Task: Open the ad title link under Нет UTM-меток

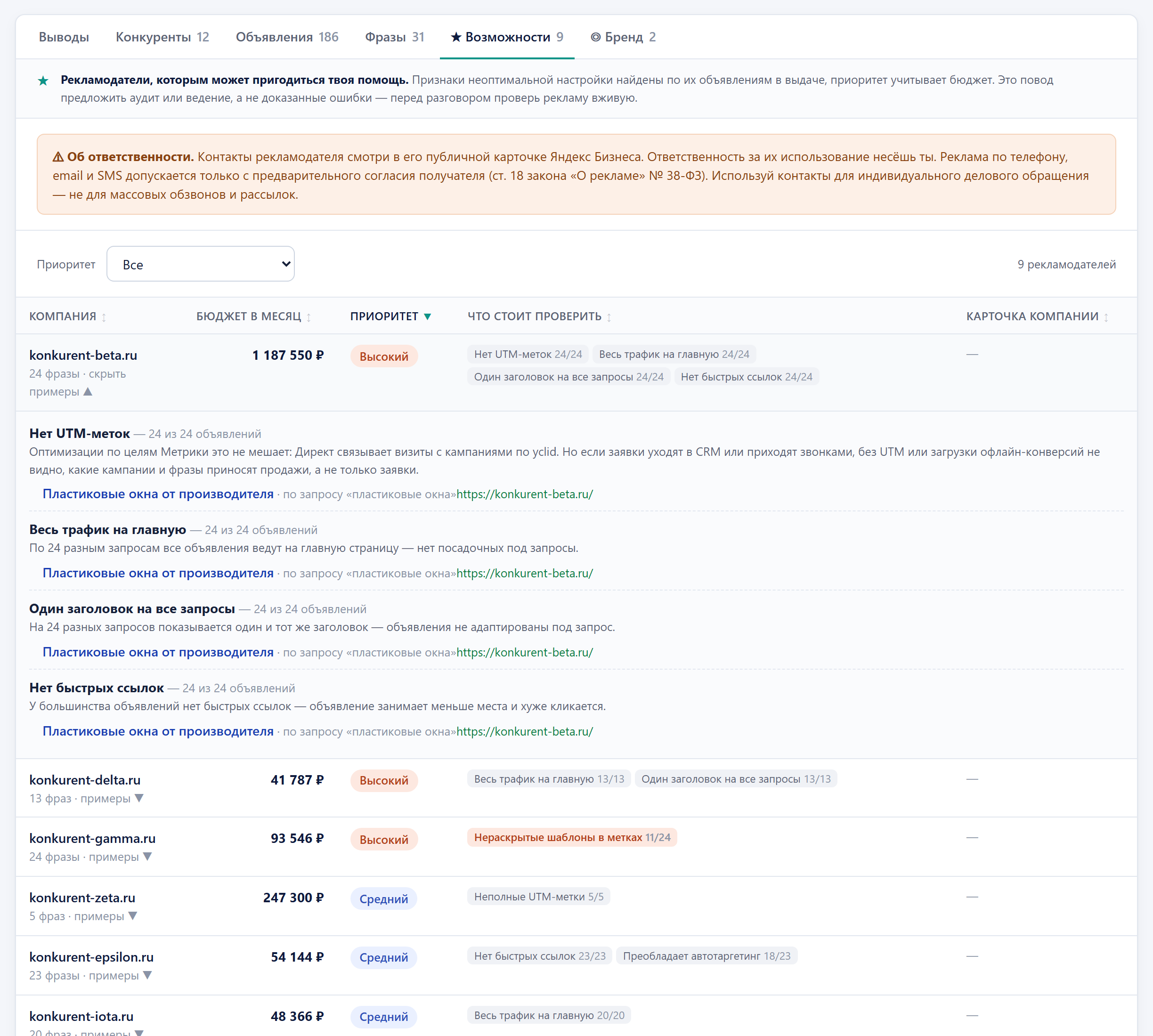Action: [158, 494]
